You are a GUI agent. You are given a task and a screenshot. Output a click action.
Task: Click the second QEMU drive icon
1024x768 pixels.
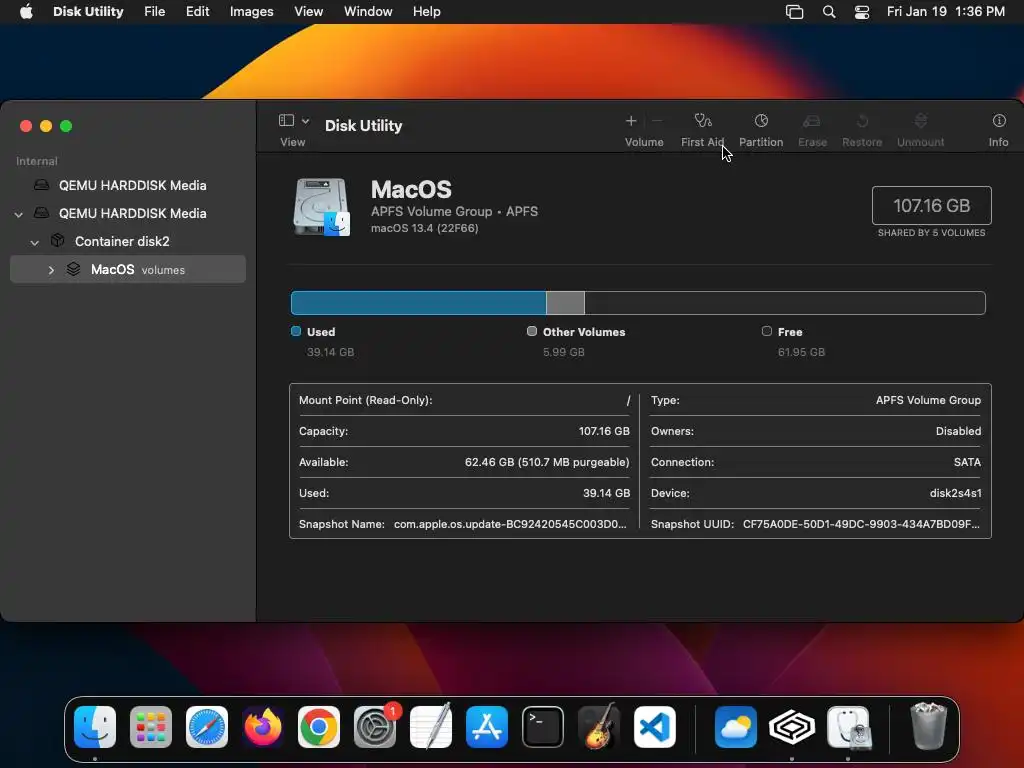tap(41, 213)
